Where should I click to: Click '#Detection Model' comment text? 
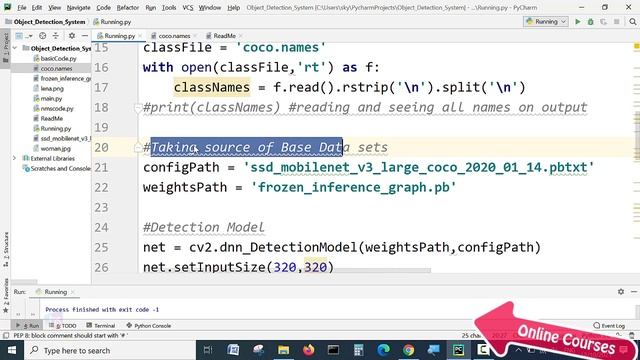pos(204,227)
